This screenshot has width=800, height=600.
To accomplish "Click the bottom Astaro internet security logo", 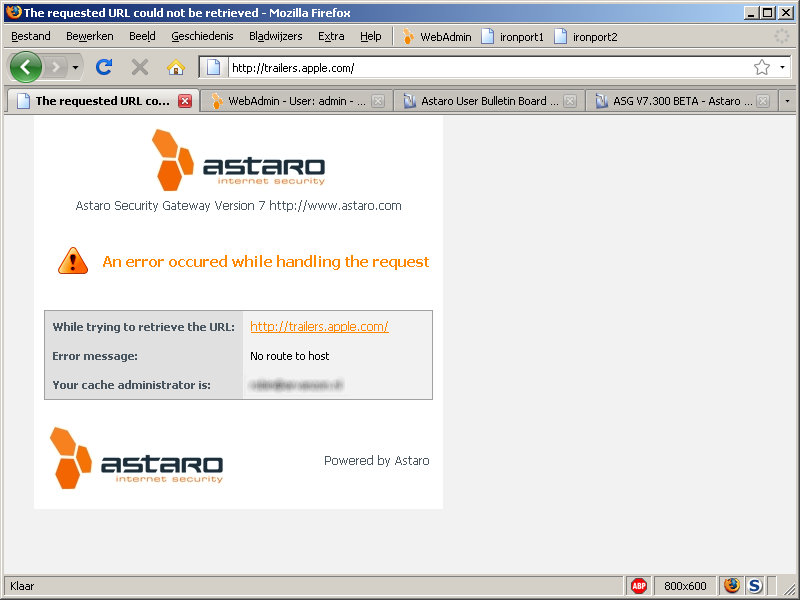I will [x=136, y=458].
